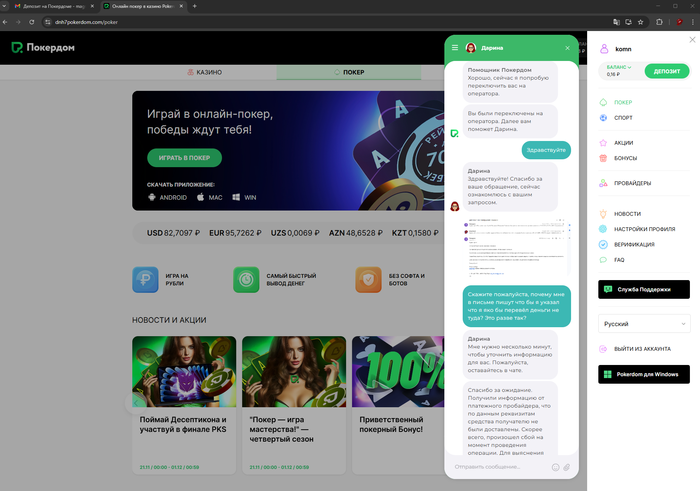This screenshot has height=491, width=700.
Task: Click the Без софта и ботов icon
Action: (x=368, y=279)
